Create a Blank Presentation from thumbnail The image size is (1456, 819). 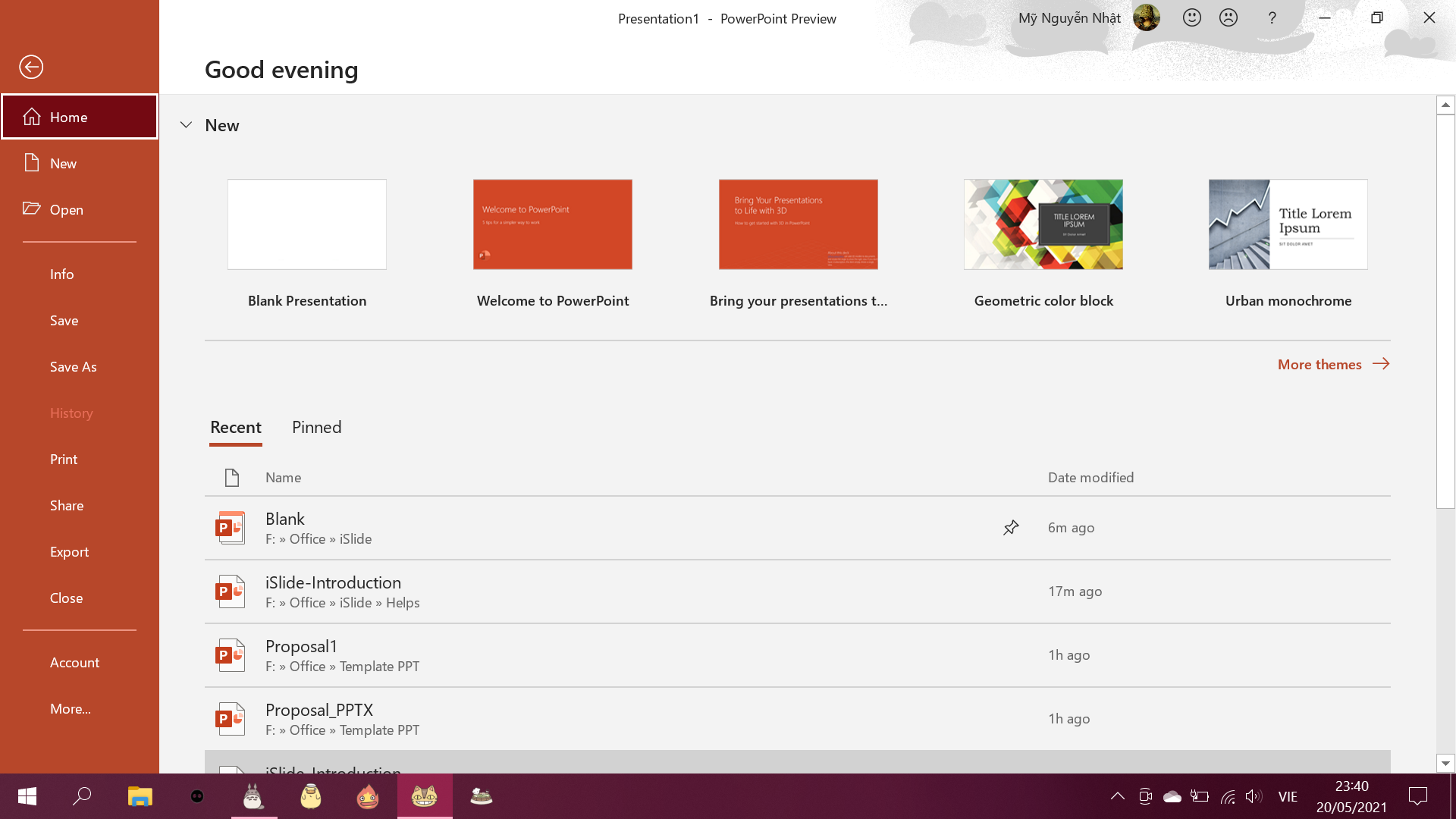tap(307, 224)
